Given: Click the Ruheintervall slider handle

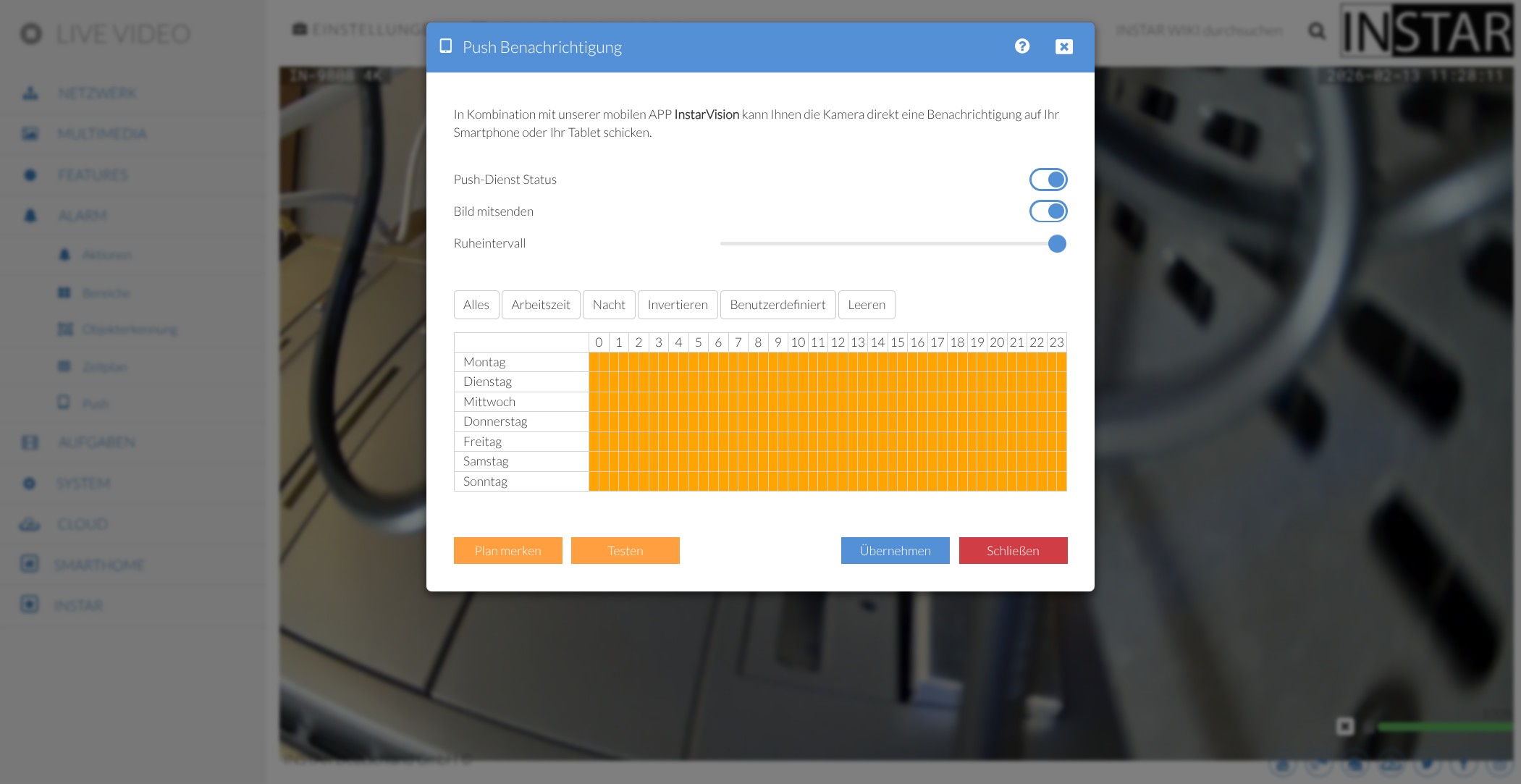Looking at the screenshot, I should tap(1057, 244).
